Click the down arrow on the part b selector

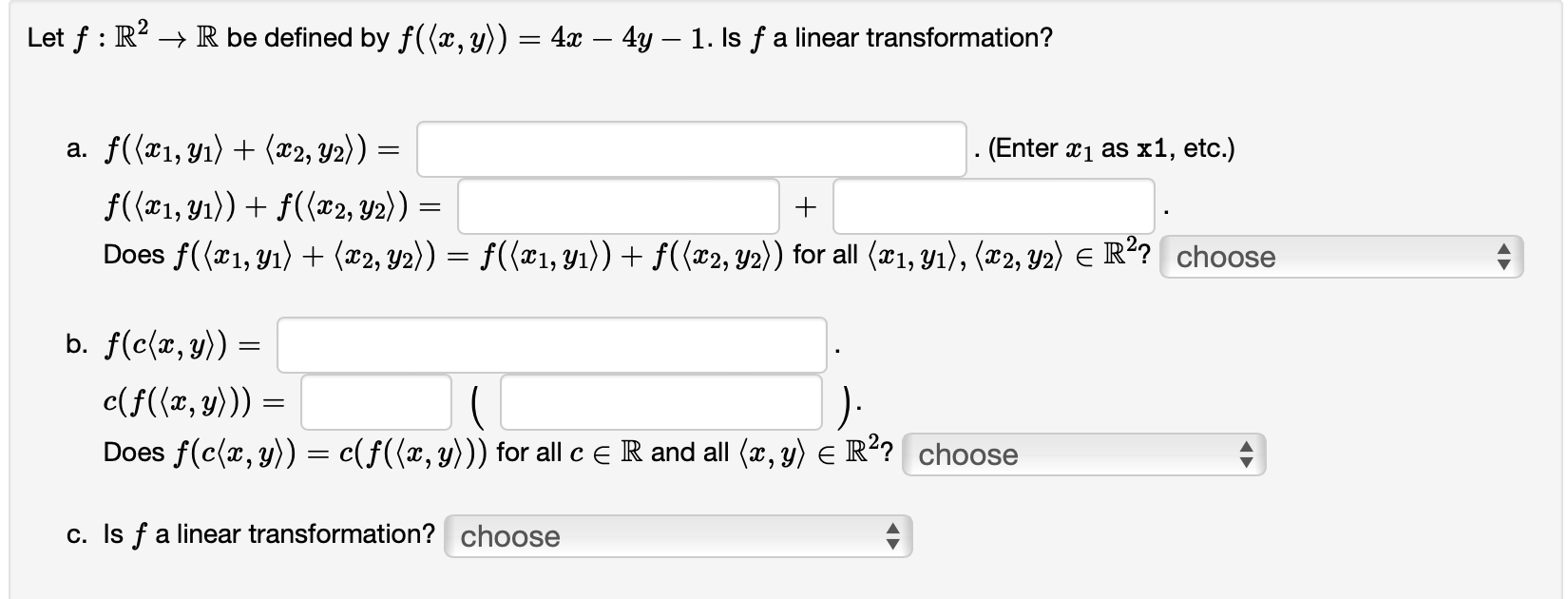(1248, 462)
